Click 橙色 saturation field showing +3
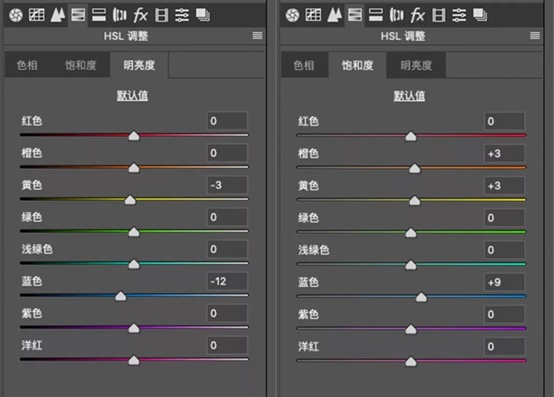This screenshot has width=554, height=397. 504,154
